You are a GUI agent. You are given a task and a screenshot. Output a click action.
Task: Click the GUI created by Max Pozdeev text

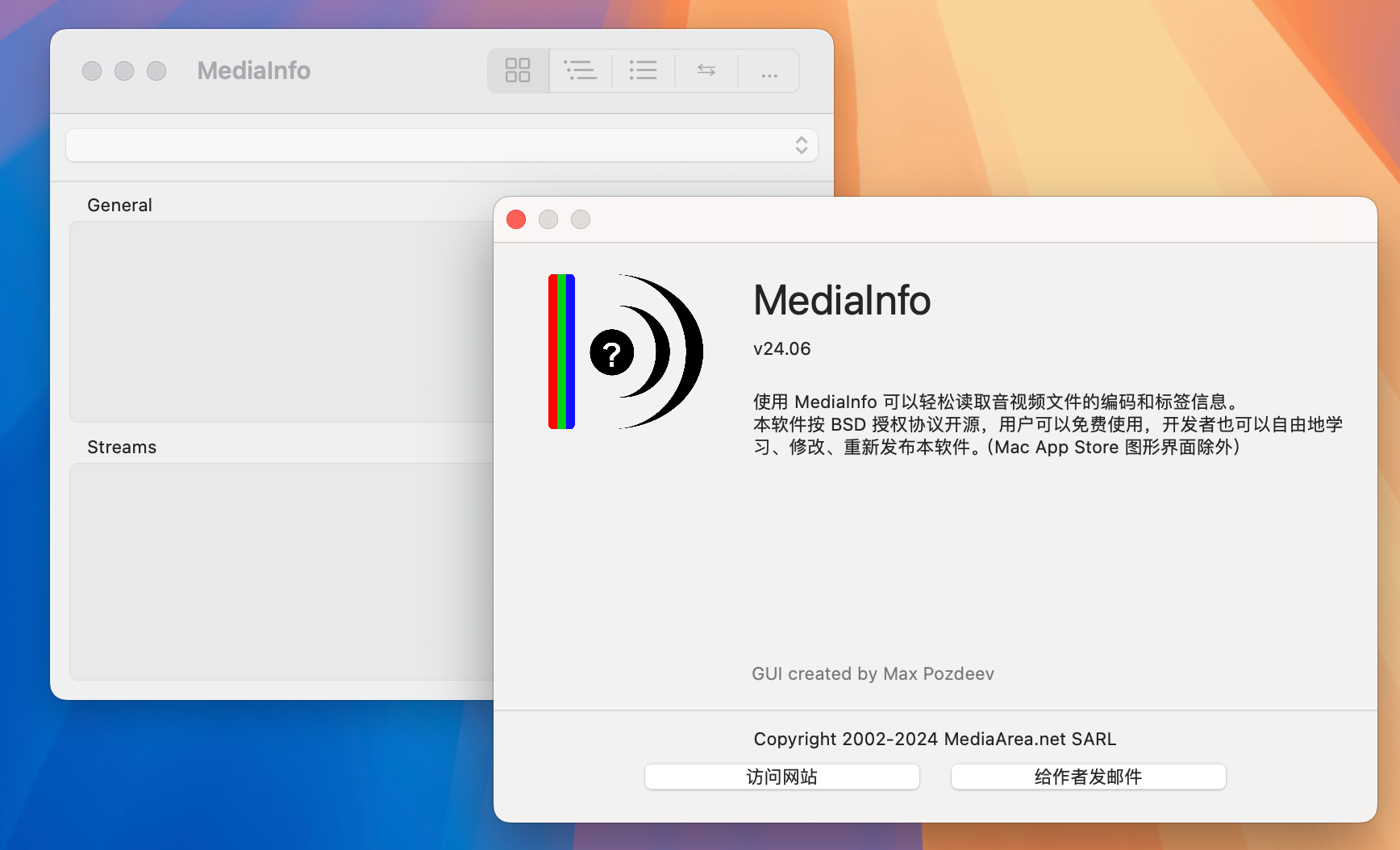873,673
